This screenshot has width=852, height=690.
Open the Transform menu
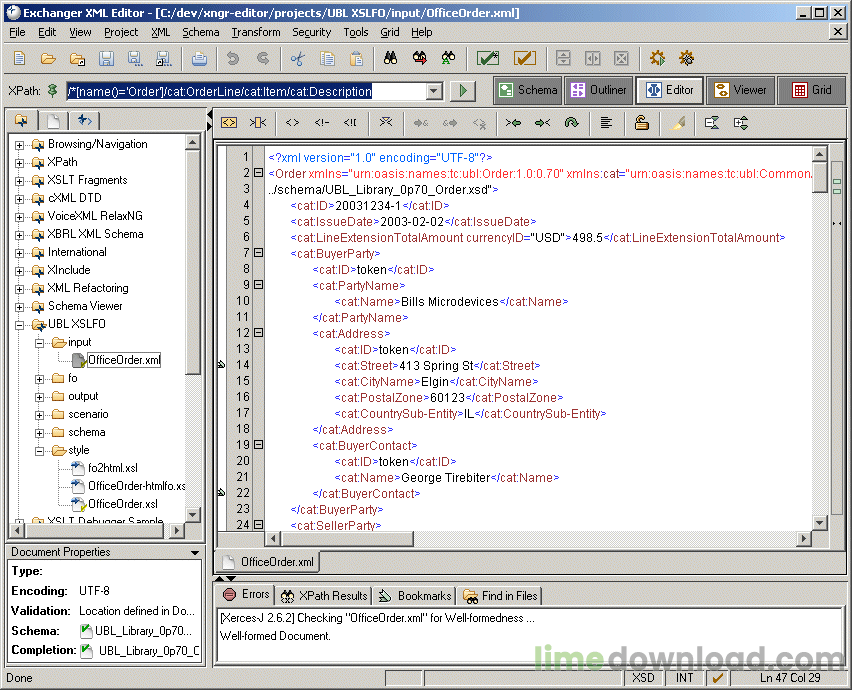click(x=255, y=32)
